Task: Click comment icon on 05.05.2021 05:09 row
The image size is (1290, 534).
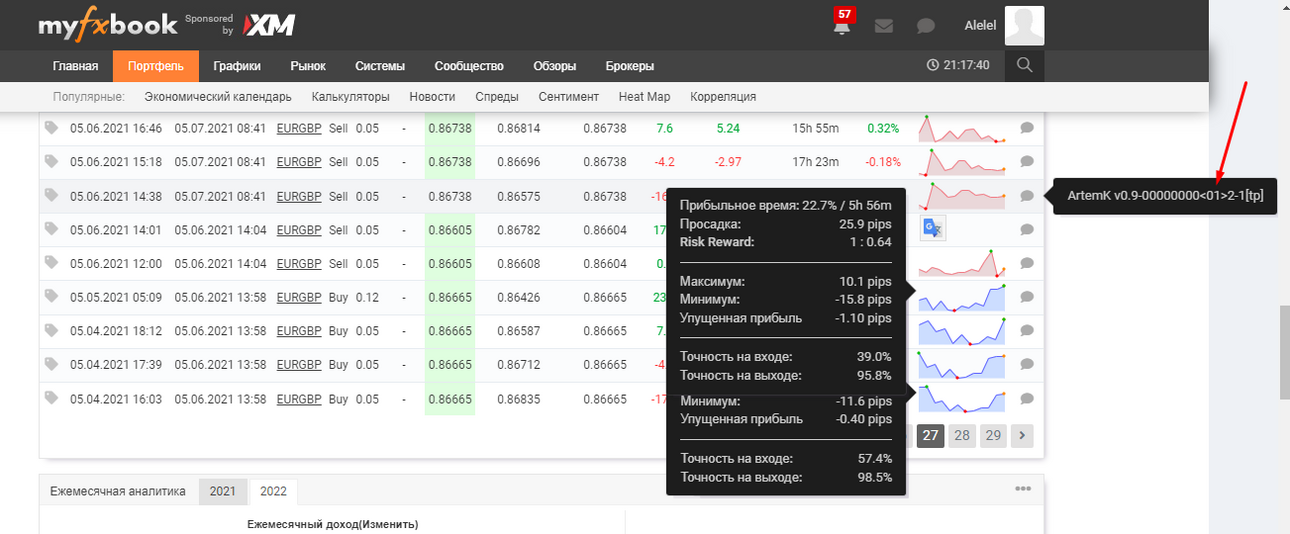Action: (x=1027, y=297)
